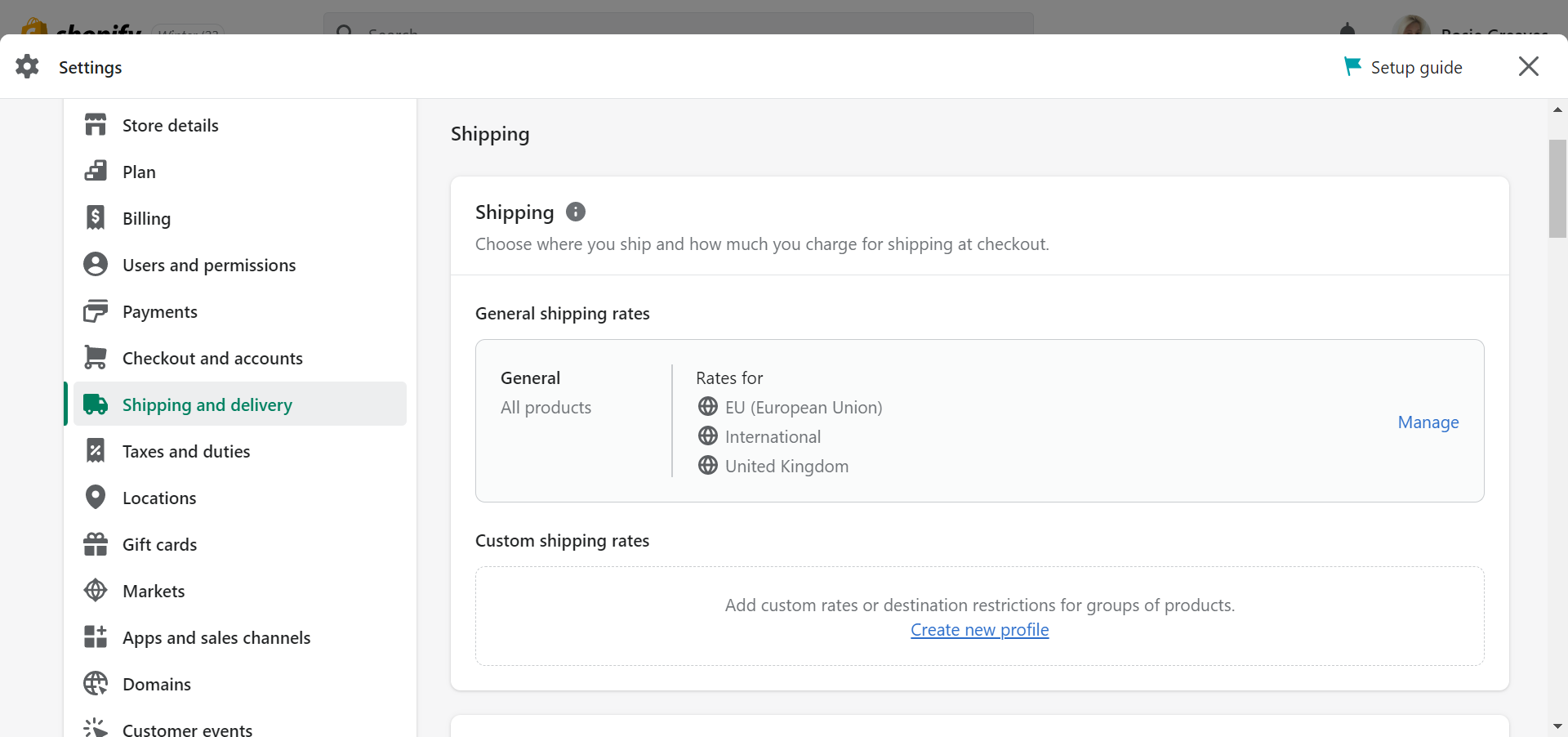
Task: Select the Shipping and delivery truck icon
Action: (96, 404)
